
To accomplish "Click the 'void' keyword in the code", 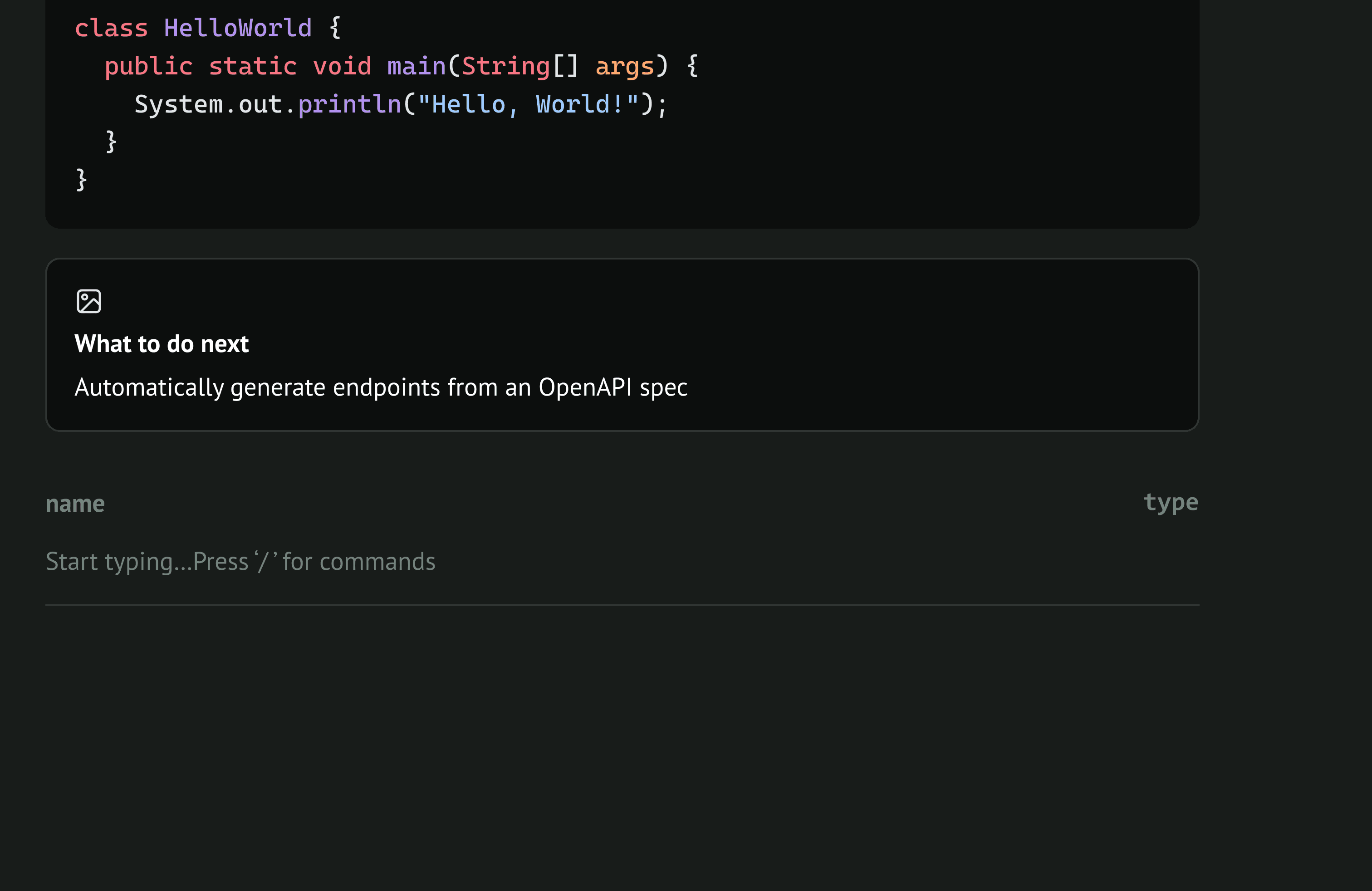I will 342,66.
